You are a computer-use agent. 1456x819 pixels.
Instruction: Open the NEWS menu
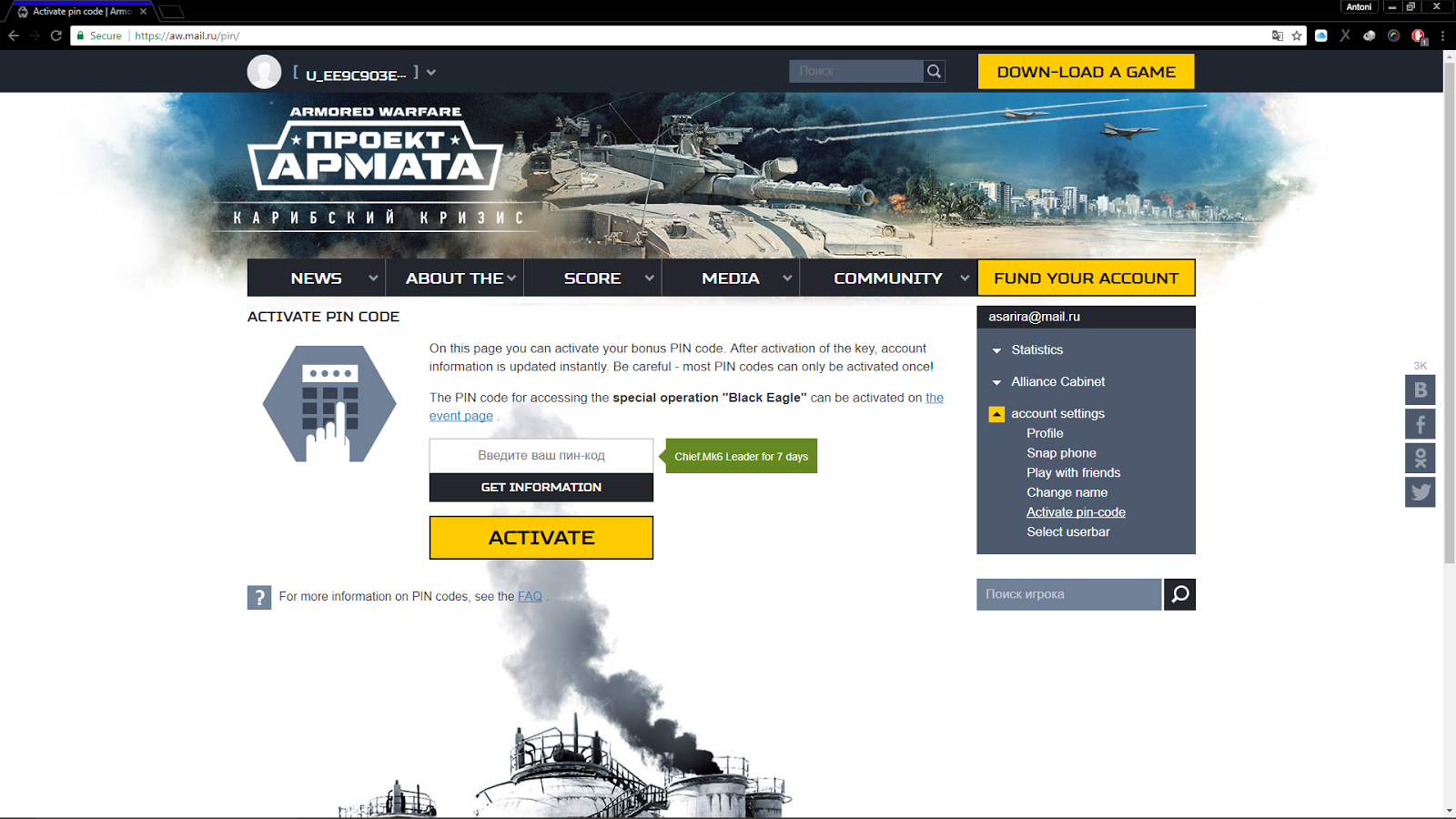point(317,278)
